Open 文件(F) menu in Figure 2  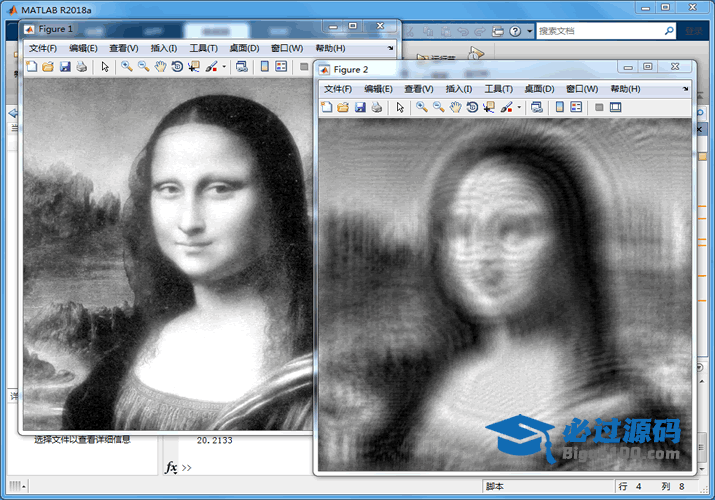coord(338,89)
